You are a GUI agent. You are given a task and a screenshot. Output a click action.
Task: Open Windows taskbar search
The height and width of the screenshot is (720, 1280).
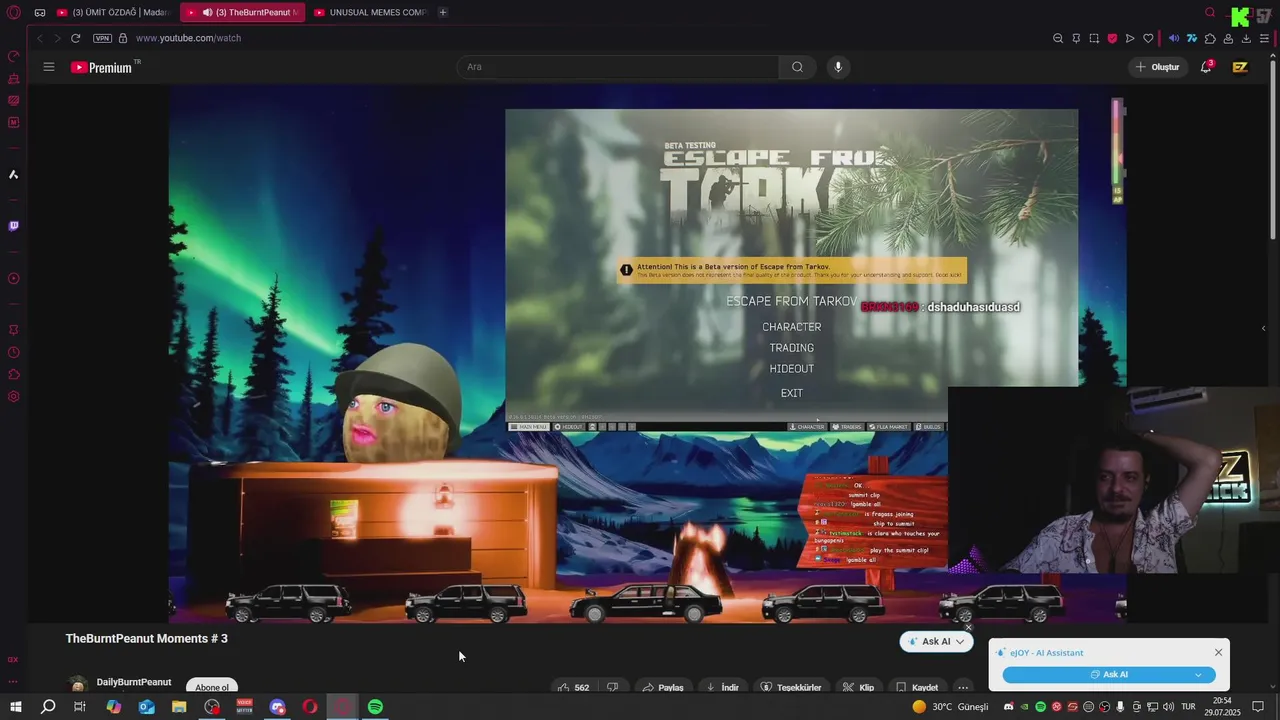[x=48, y=707]
